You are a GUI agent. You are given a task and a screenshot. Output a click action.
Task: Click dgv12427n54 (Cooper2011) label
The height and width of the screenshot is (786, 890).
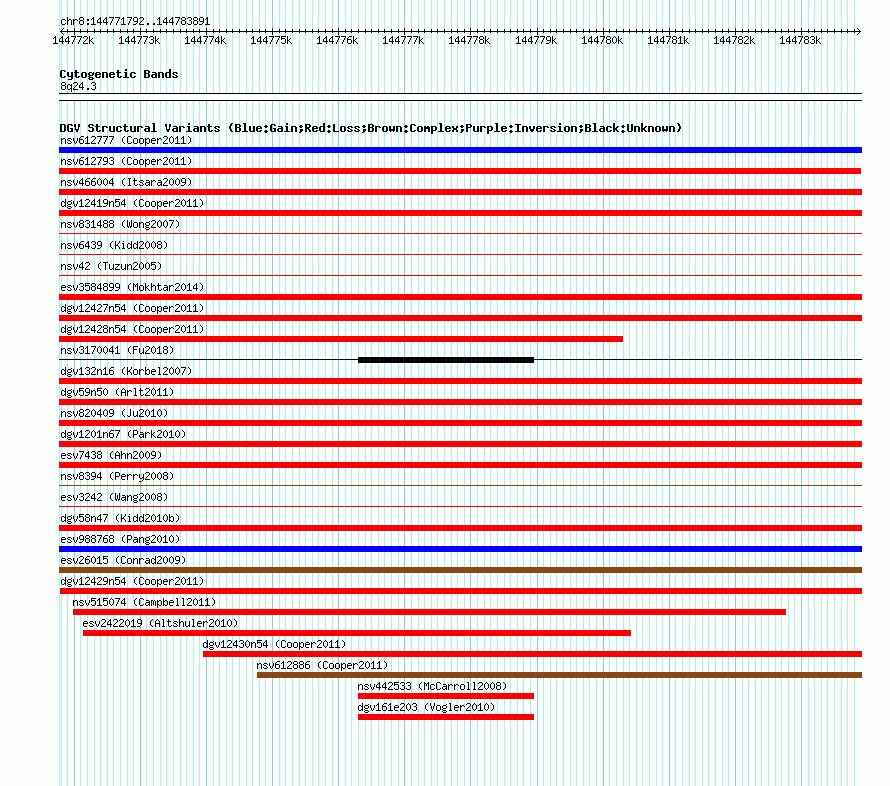coord(132,308)
